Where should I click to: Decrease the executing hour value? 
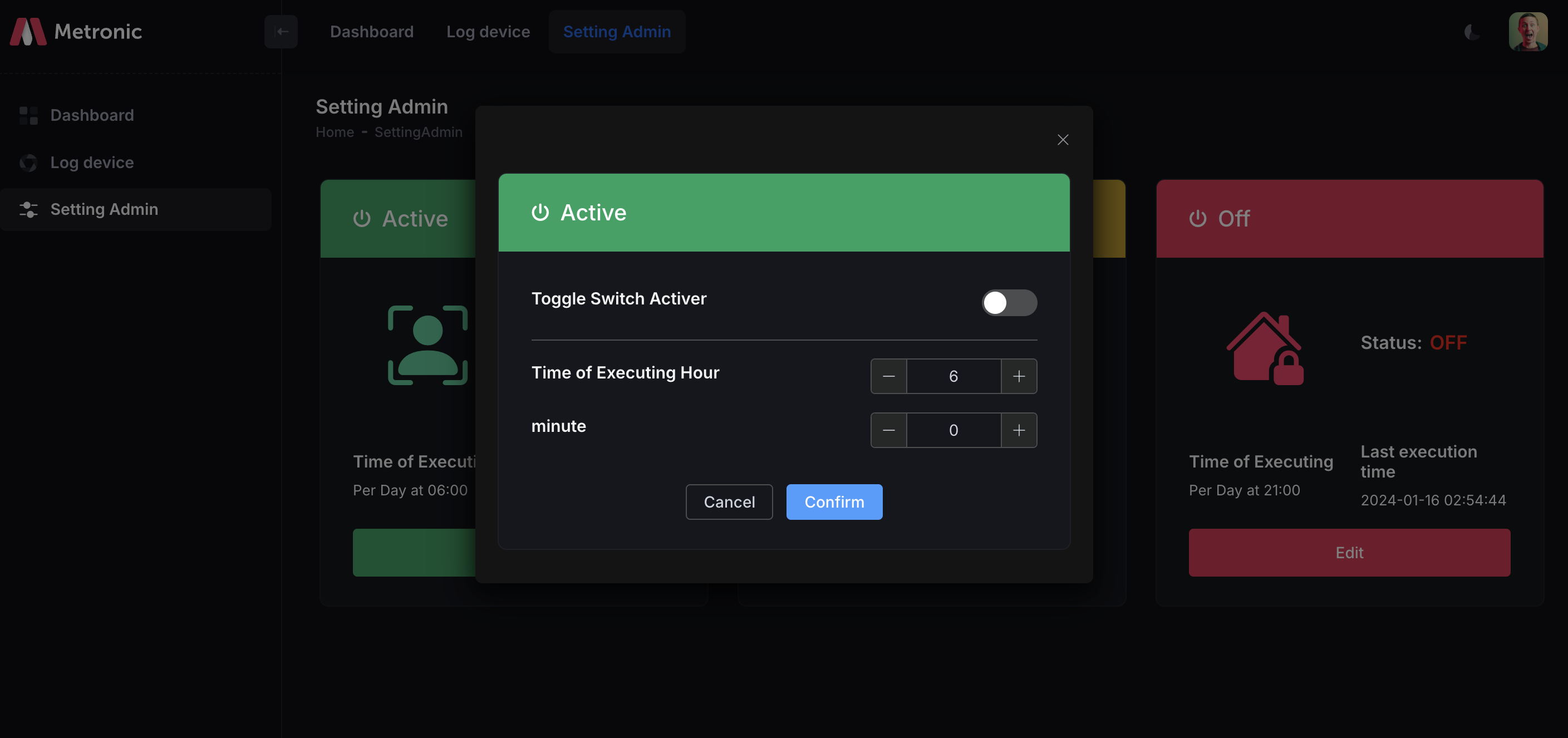point(888,376)
